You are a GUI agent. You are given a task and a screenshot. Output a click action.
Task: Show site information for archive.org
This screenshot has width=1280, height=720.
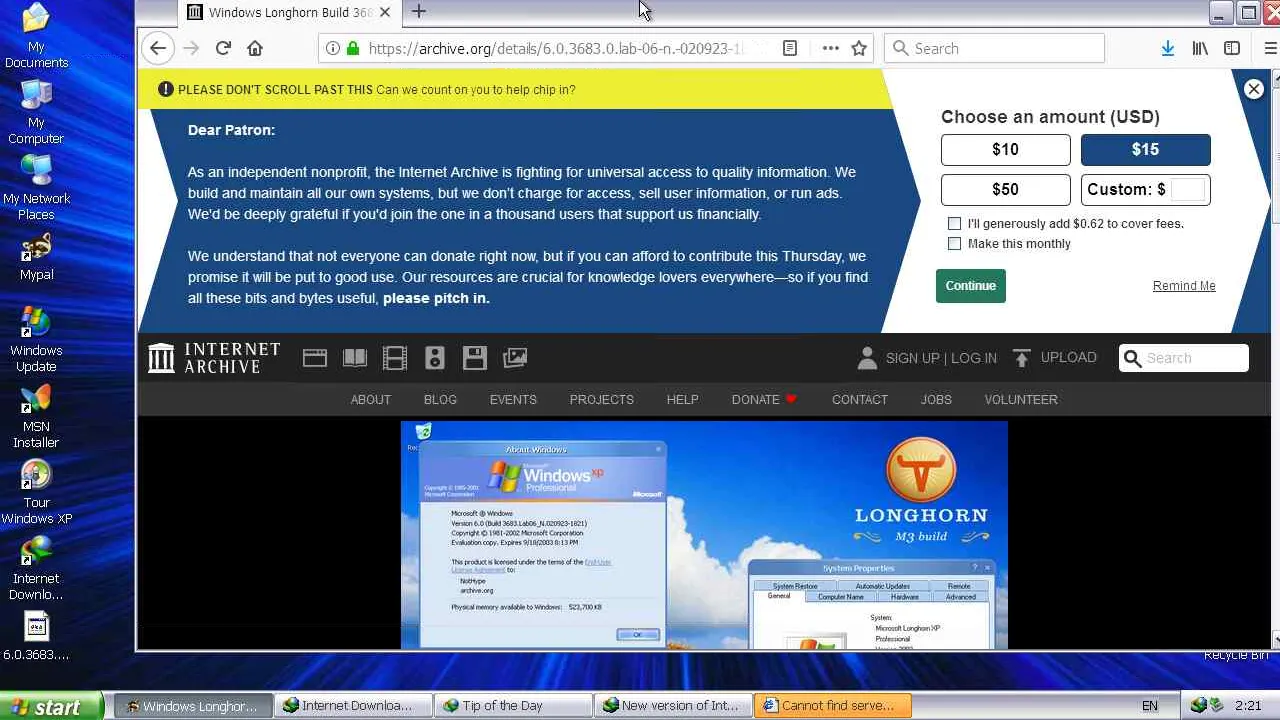[x=334, y=48]
